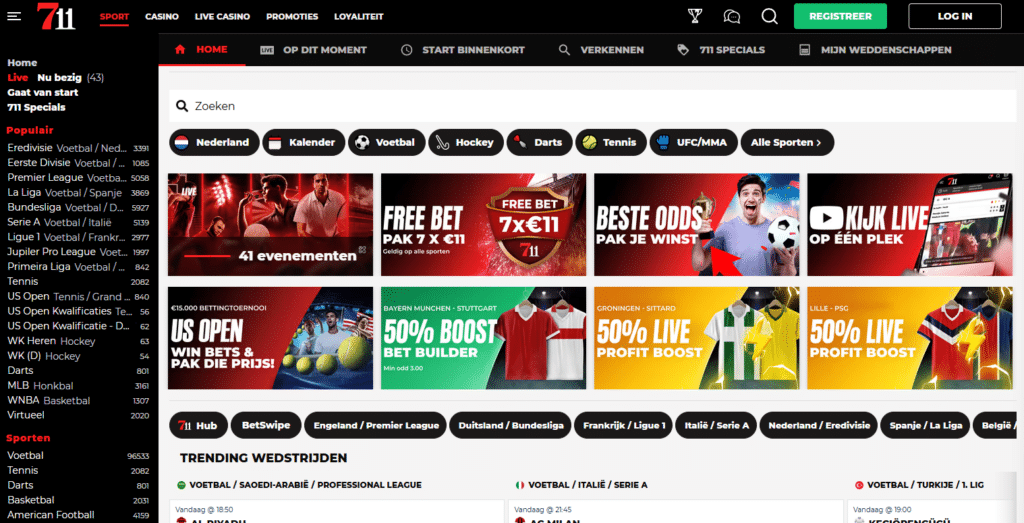1024x523 pixels.
Task: Click the header search magnifier icon
Action: [769, 16]
